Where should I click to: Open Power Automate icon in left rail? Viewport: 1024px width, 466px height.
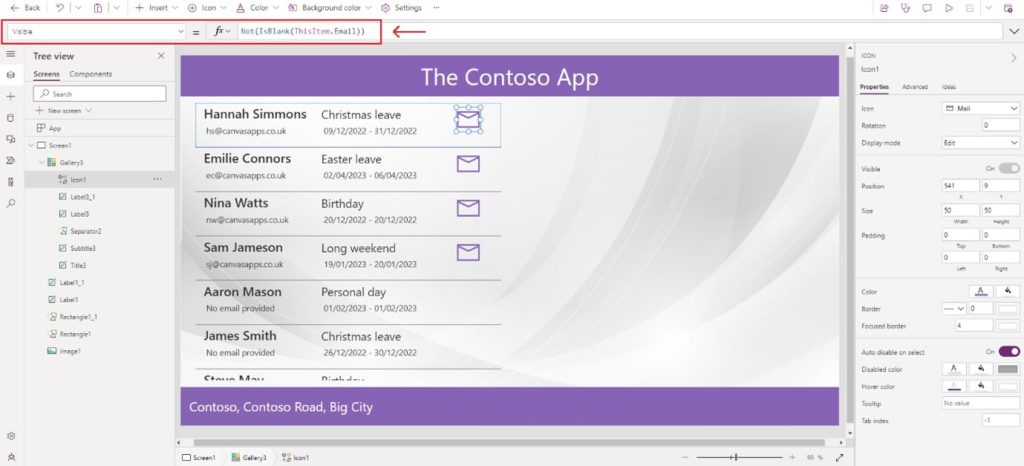click(10, 161)
